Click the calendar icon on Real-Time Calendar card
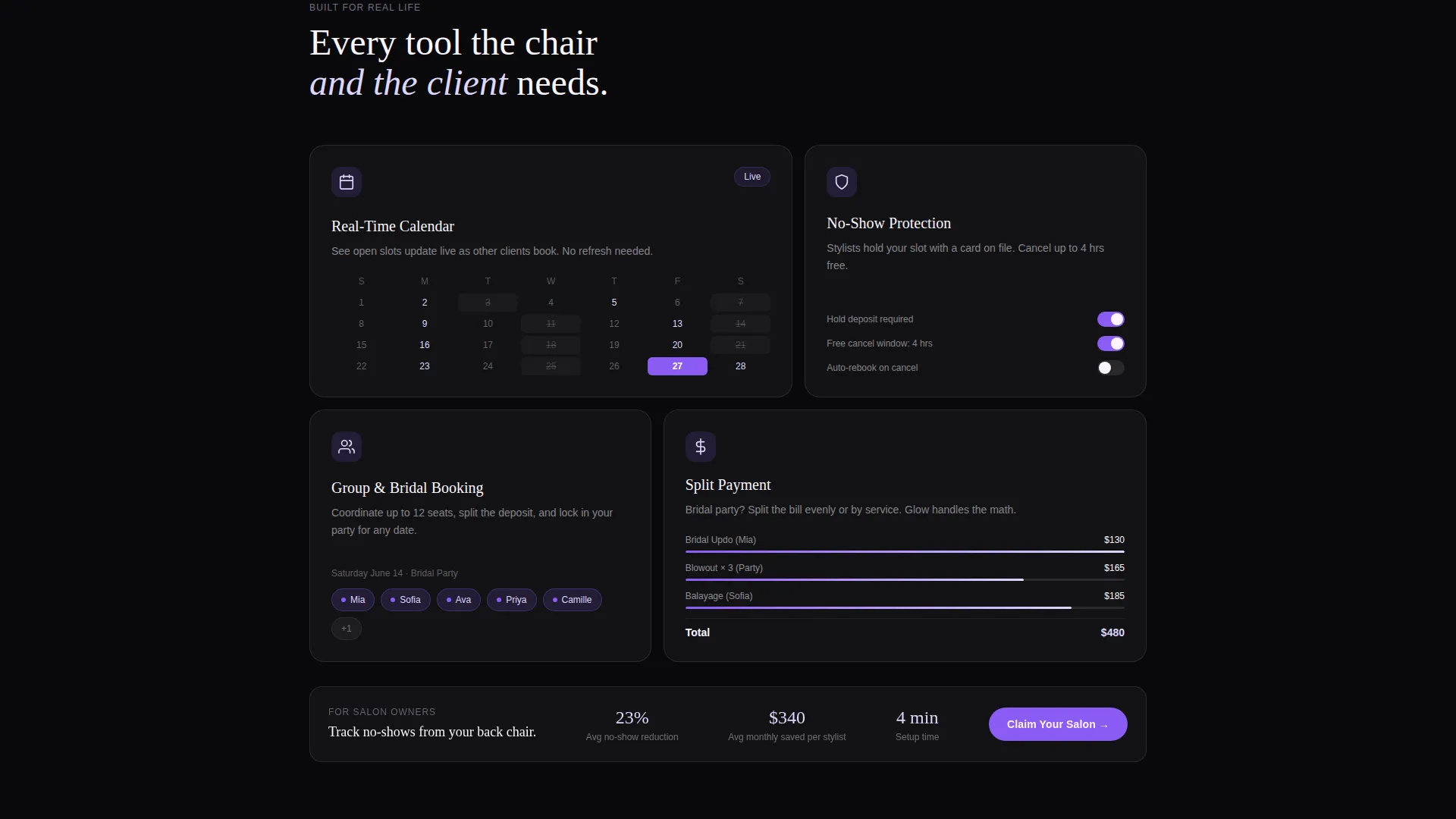The height and width of the screenshot is (819, 1456). click(347, 182)
